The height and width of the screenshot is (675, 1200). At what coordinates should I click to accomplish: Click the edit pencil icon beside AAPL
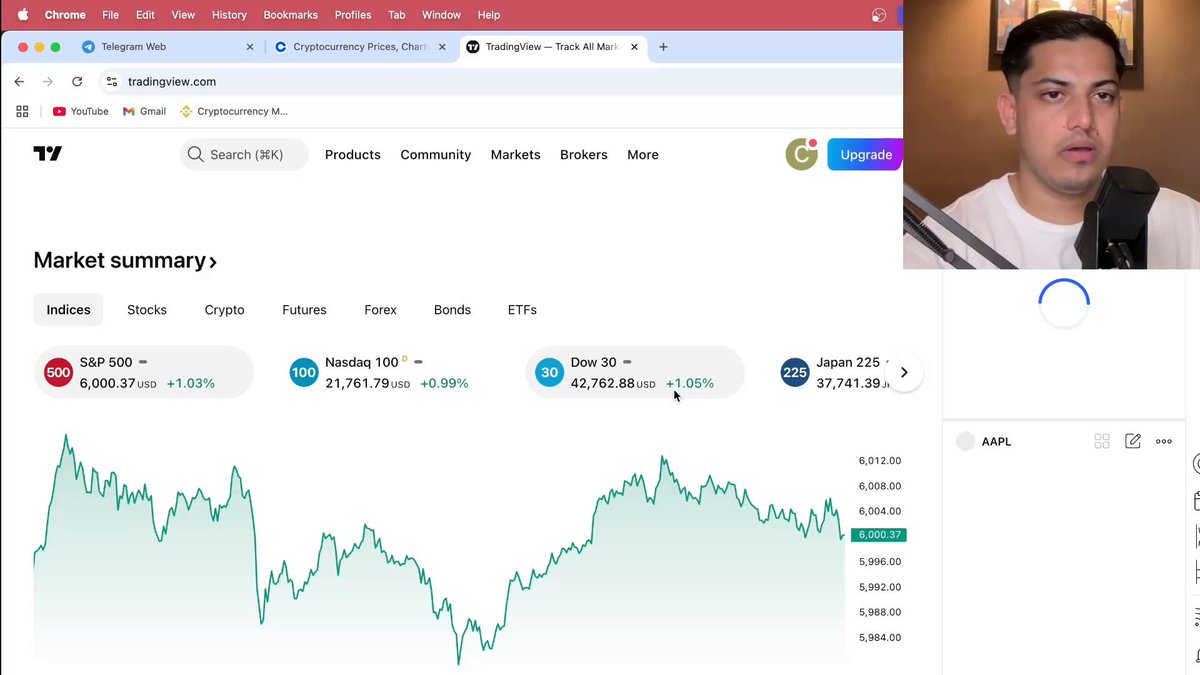tap(1133, 441)
